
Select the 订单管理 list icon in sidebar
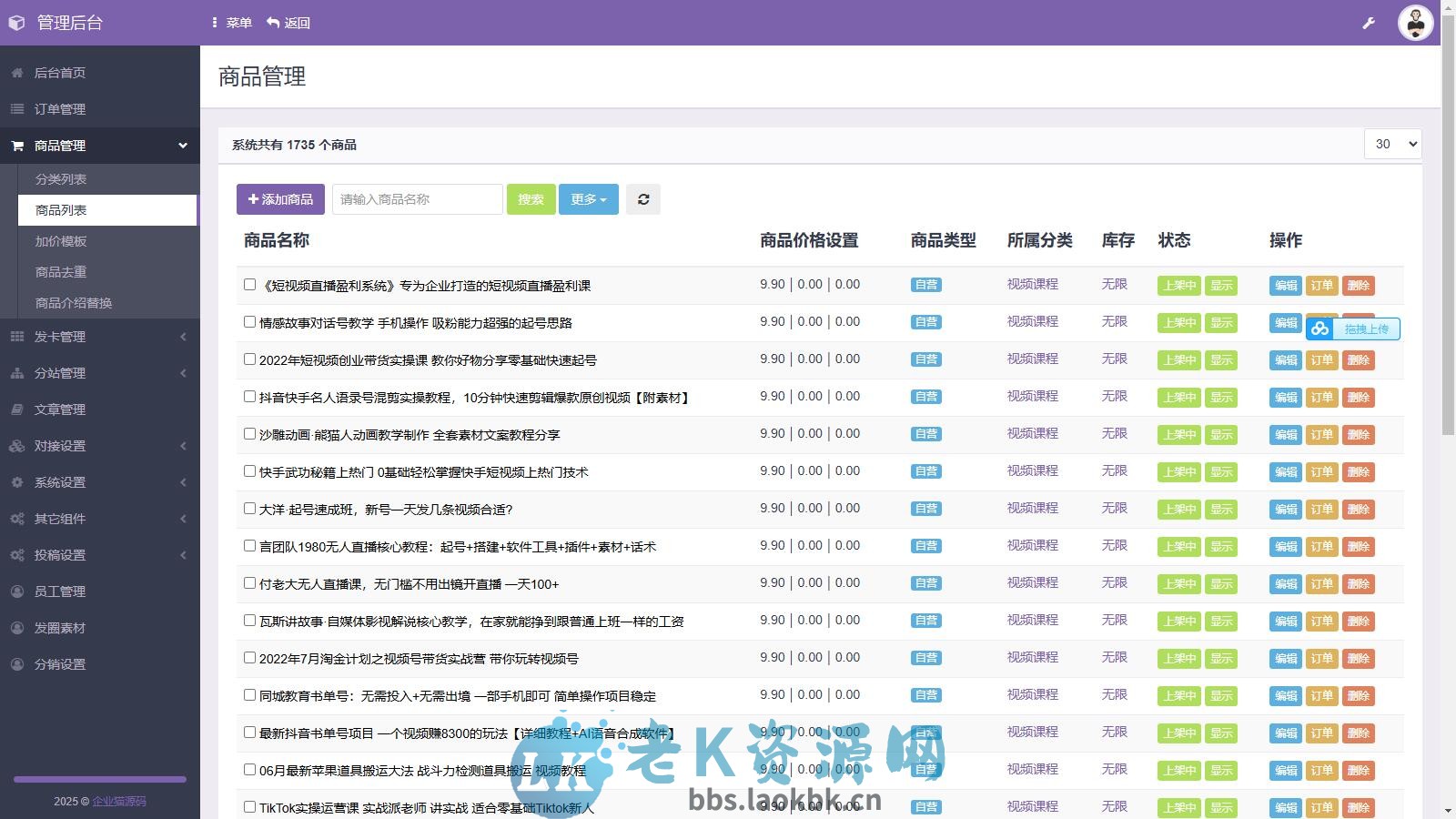coord(16,108)
